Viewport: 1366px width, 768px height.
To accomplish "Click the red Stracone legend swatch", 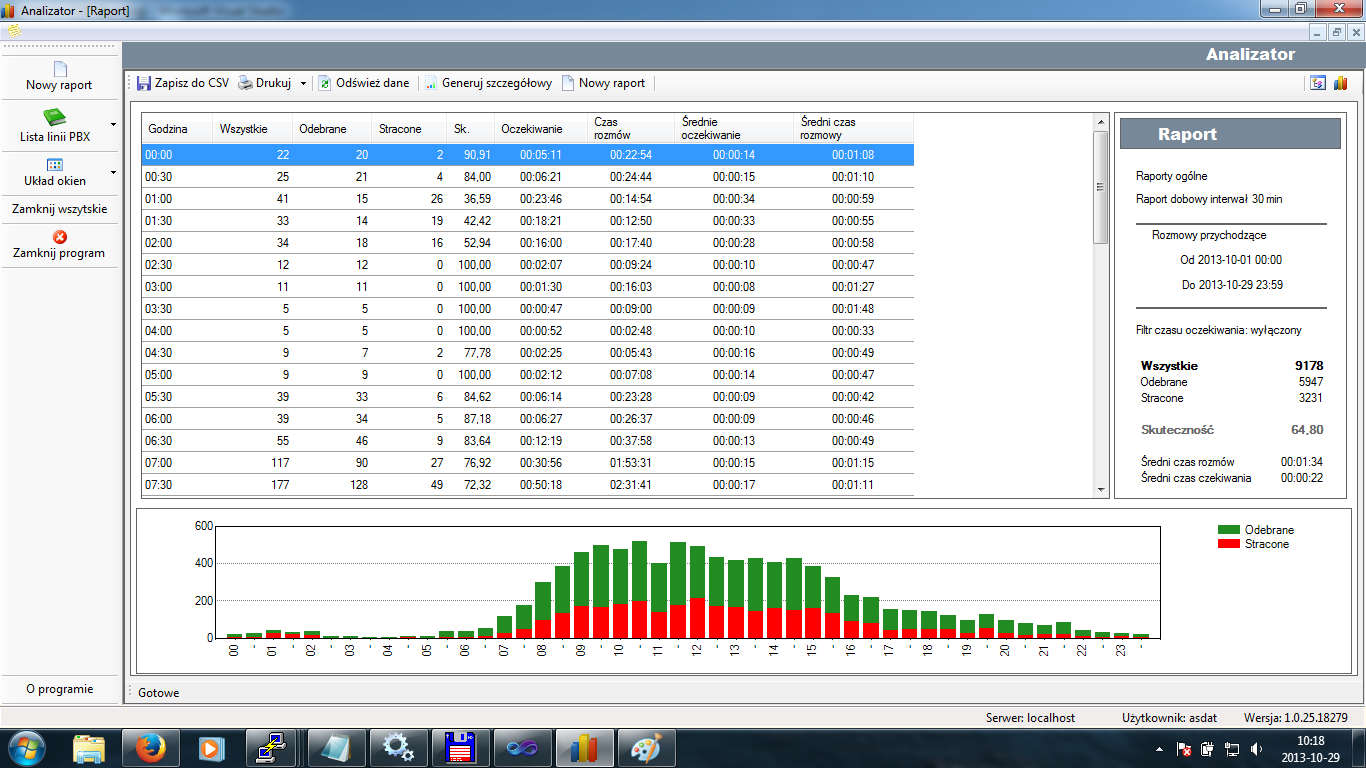I will click(1229, 544).
